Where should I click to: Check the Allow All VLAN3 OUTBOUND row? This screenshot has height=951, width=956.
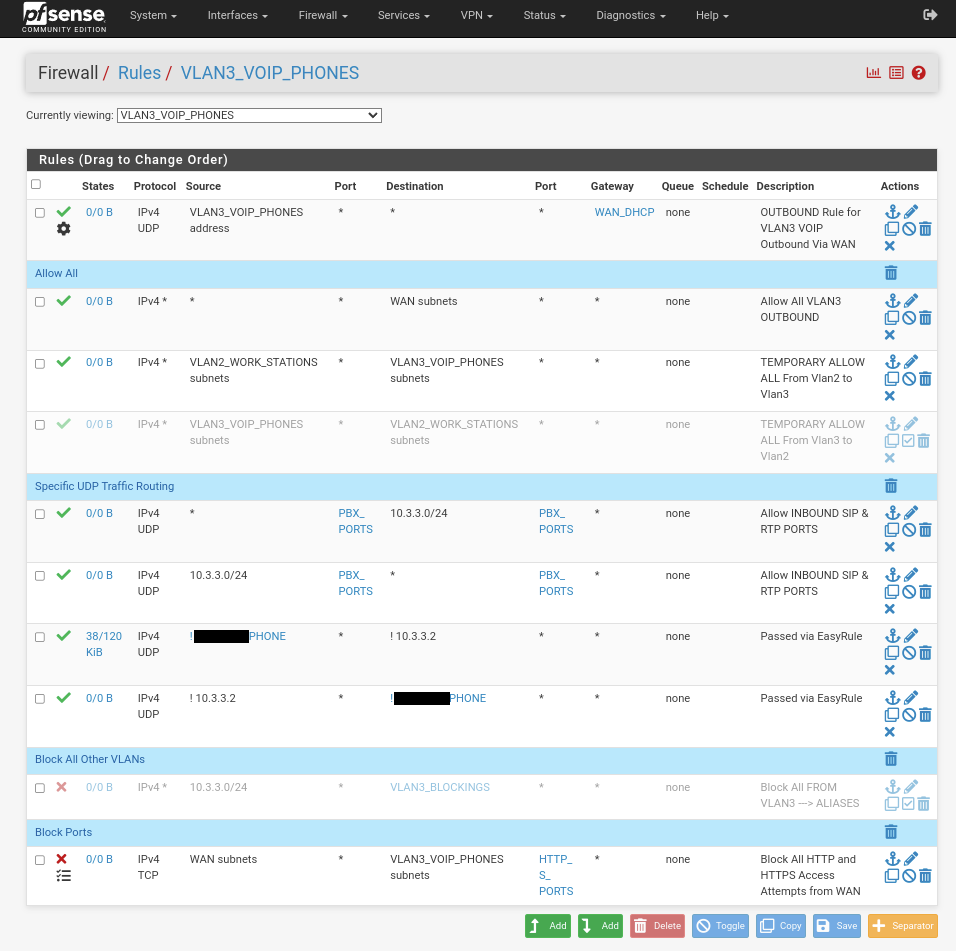[x=40, y=302]
